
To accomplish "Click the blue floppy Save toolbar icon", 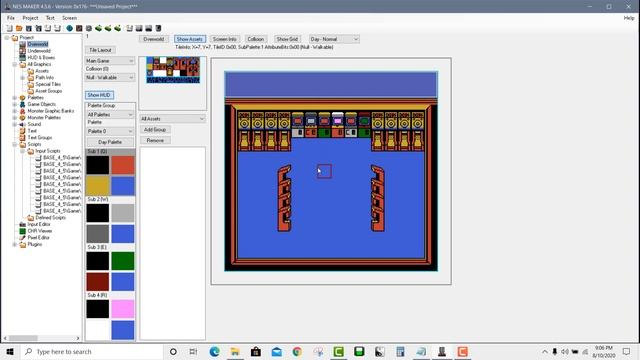I will coord(29,28).
